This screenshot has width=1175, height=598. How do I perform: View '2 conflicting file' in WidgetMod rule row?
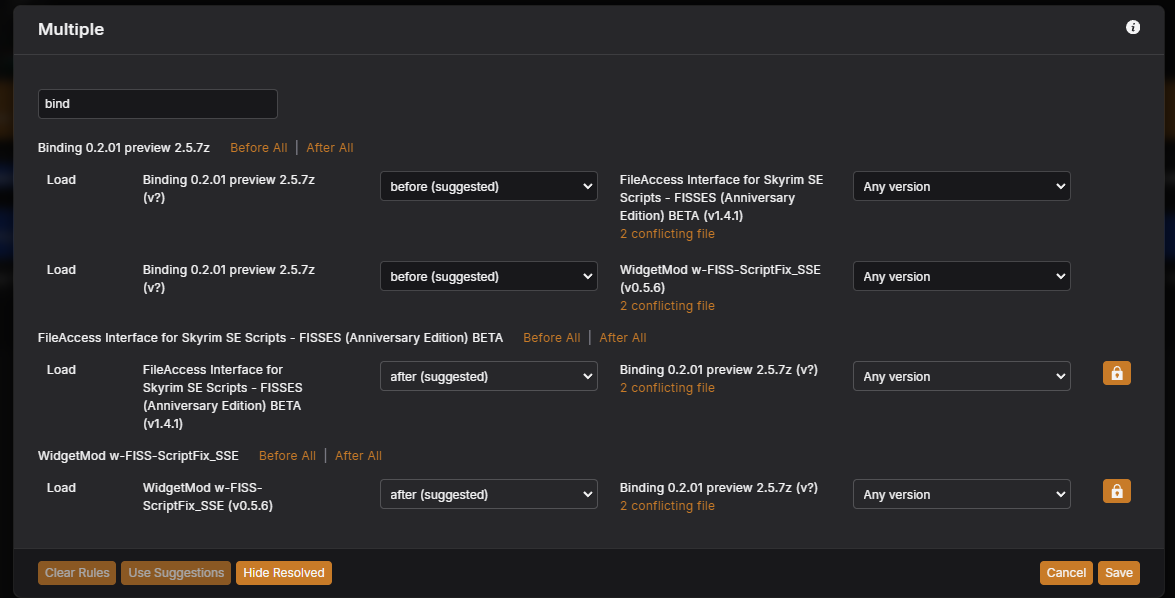click(667, 506)
